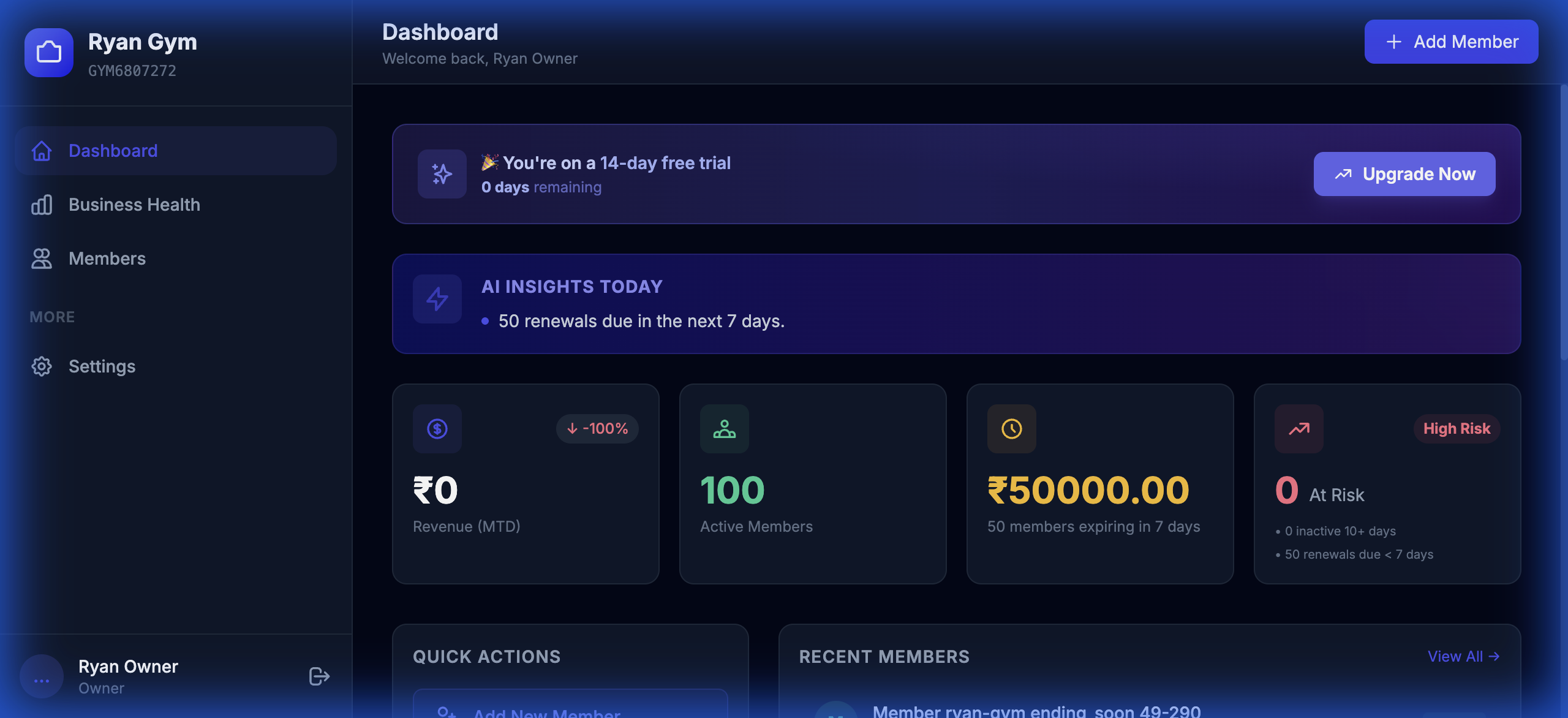Click the clock icon on the expiring members card
Image resolution: width=1568 pixels, height=718 pixels.
pyautogui.click(x=1011, y=429)
